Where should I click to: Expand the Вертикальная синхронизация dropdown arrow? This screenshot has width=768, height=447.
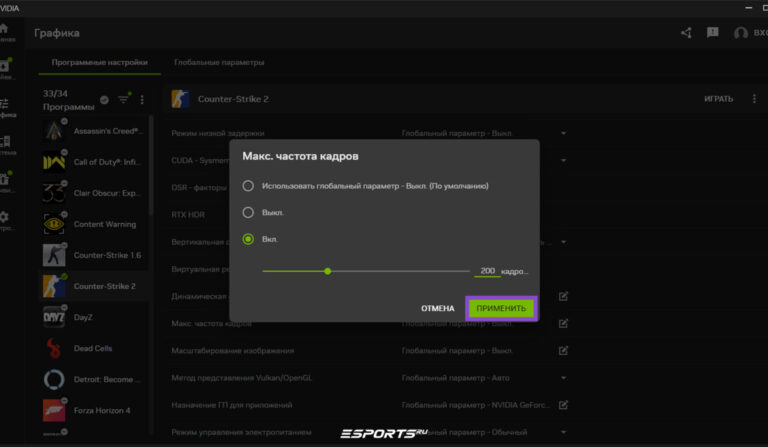coord(563,242)
